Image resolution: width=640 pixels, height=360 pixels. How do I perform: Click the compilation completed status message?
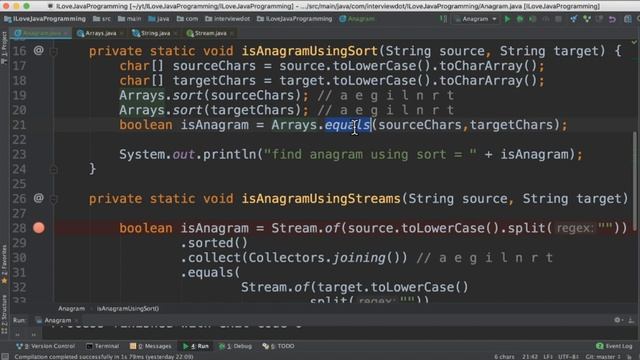104,357
